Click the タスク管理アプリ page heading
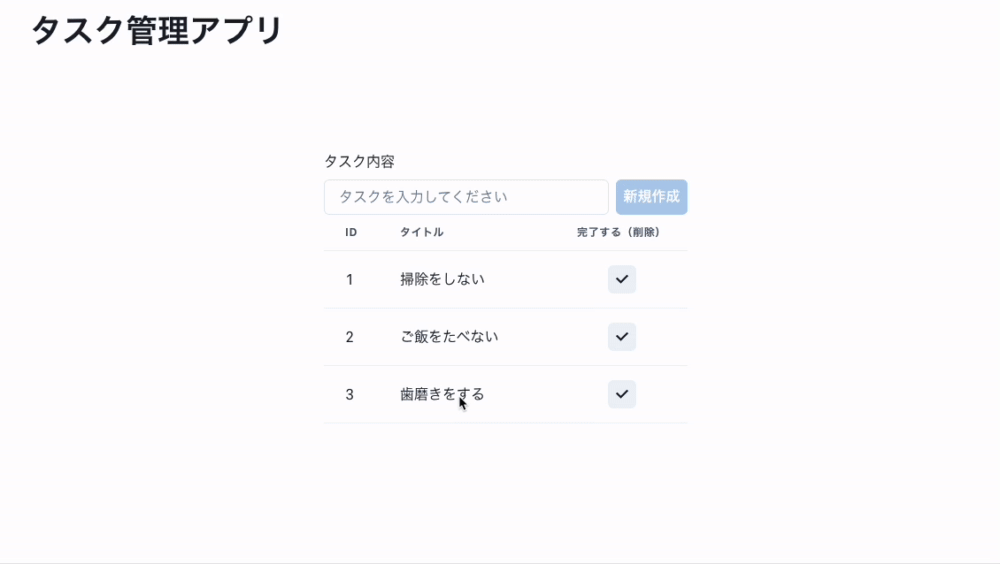 point(157,31)
